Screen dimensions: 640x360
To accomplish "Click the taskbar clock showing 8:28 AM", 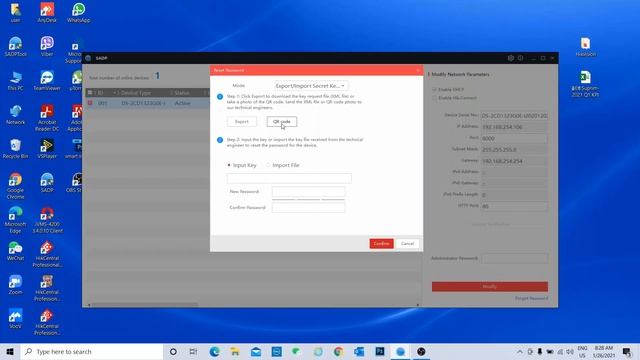I will (x=604, y=351).
